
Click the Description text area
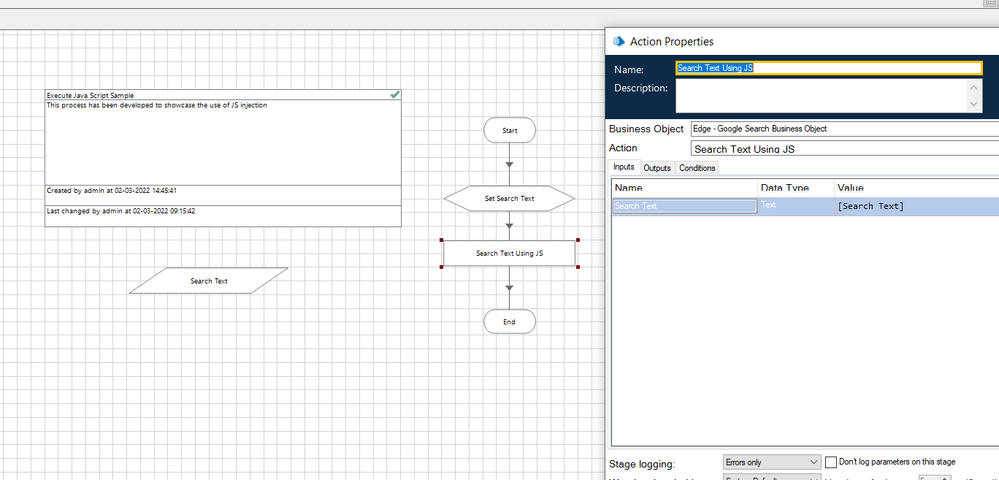821,96
